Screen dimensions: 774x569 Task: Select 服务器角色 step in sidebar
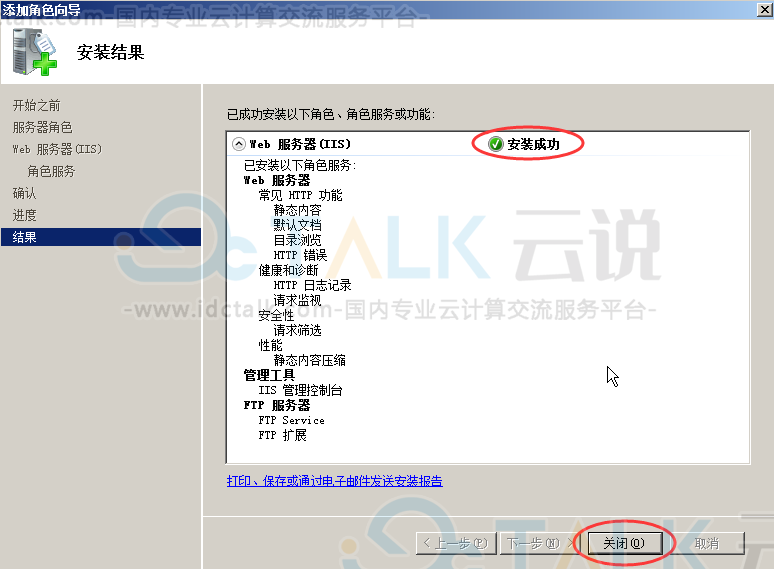[42, 127]
